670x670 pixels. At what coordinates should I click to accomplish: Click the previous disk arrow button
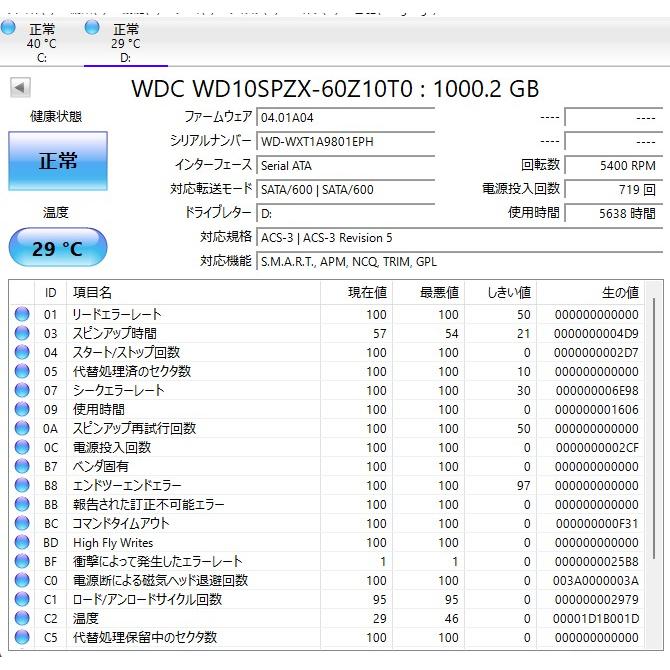point(20,88)
